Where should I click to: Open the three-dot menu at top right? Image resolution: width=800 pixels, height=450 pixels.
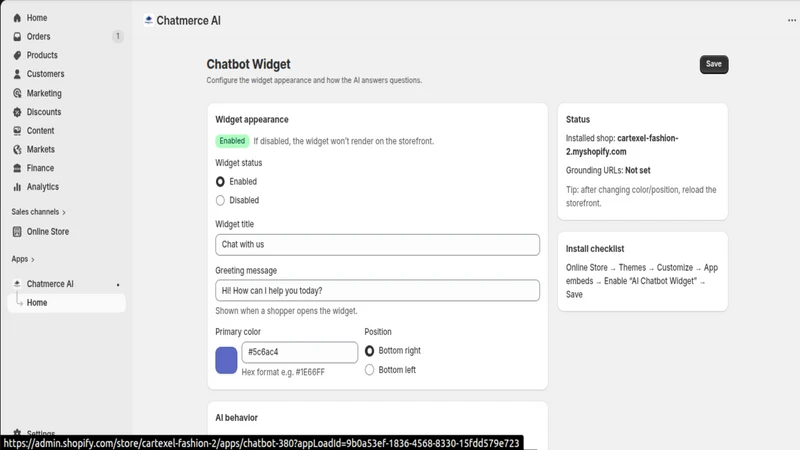click(791, 20)
